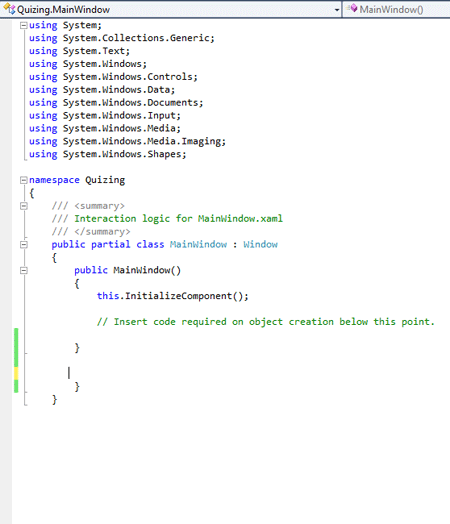
Task: Click 'using System.Collections.Generic;' line
Action: [x=122, y=38]
